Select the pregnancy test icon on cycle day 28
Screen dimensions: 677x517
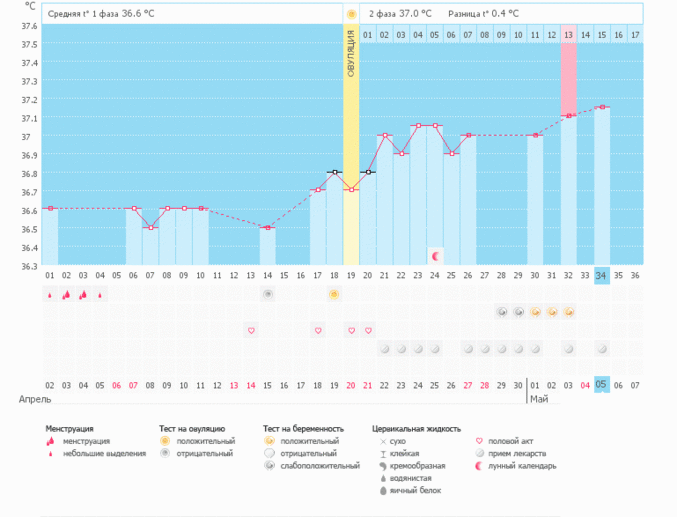(x=502, y=312)
